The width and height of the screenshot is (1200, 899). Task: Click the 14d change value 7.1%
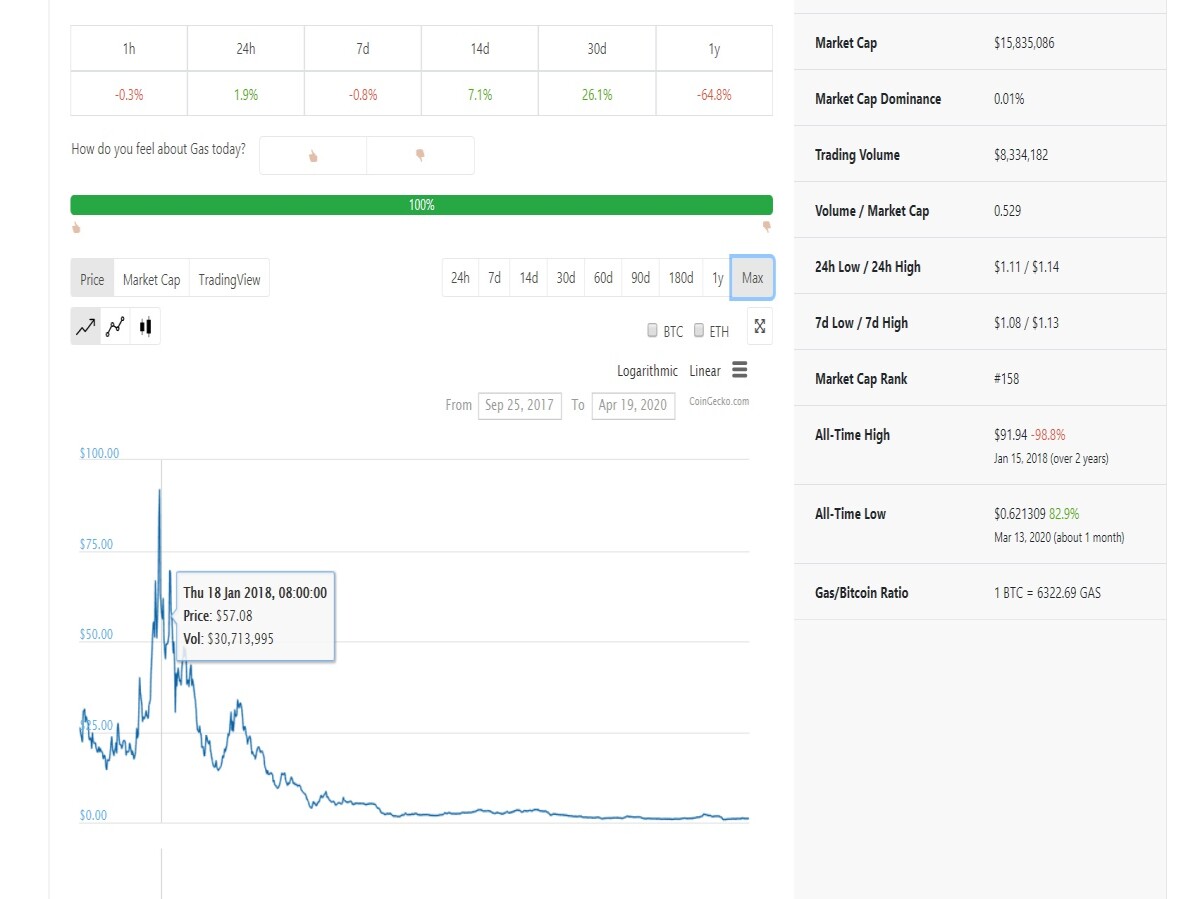coord(480,95)
